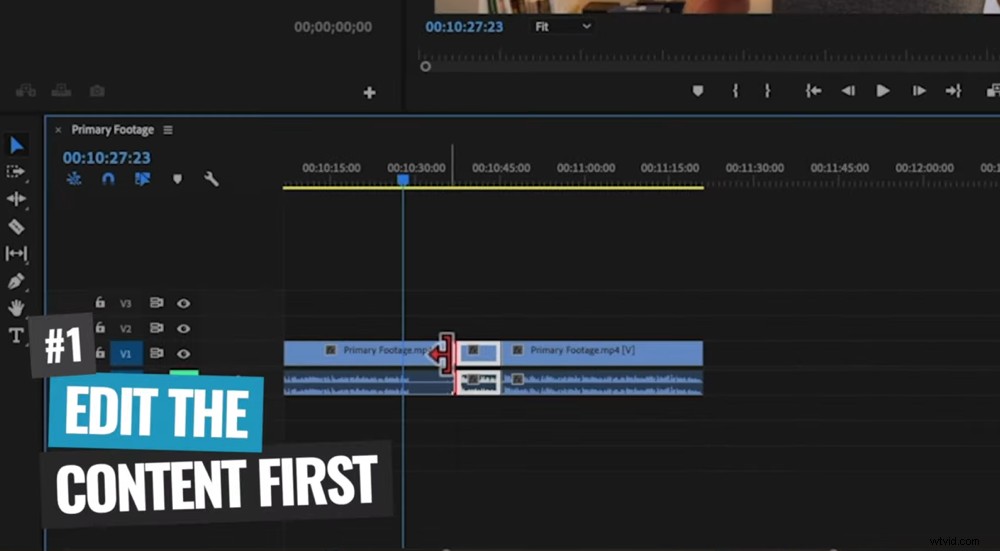Viewport: 1000px width, 551px height.
Task: Open timeline display settings wrench
Action: pyautogui.click(x=211, y=179)
